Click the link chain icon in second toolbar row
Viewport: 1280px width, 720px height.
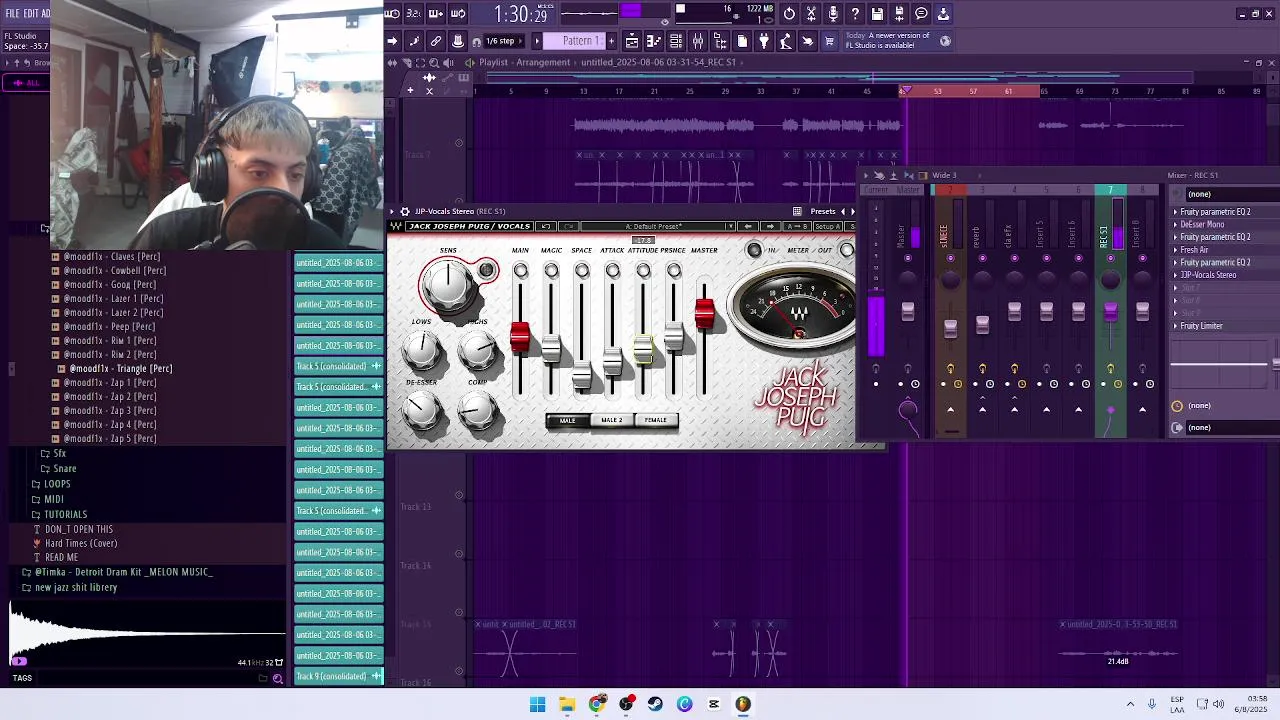(x=436, y=41)
